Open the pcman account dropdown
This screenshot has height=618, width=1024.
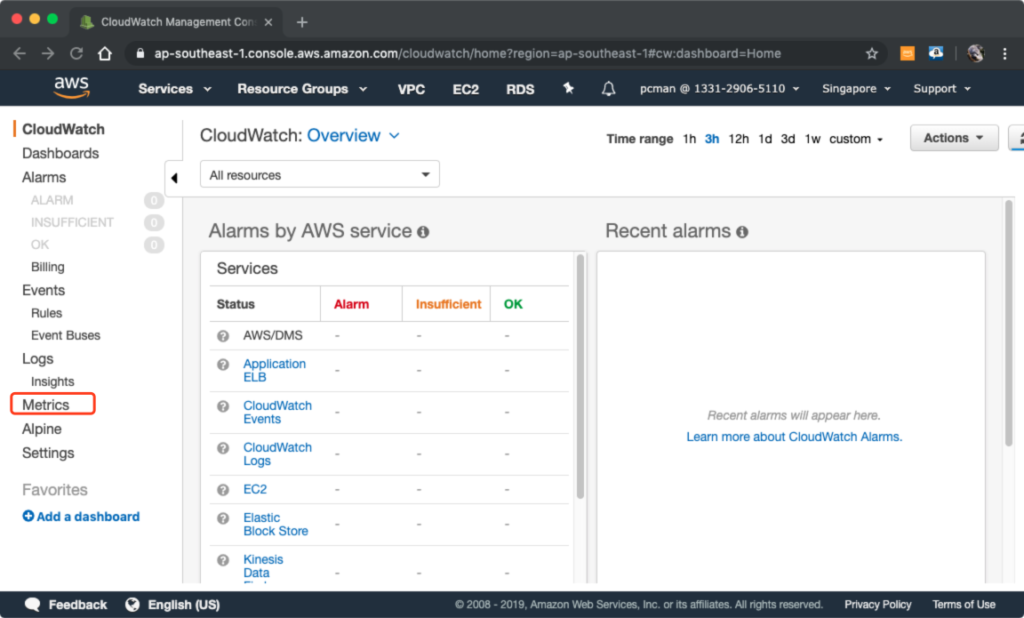coord(719,89)
